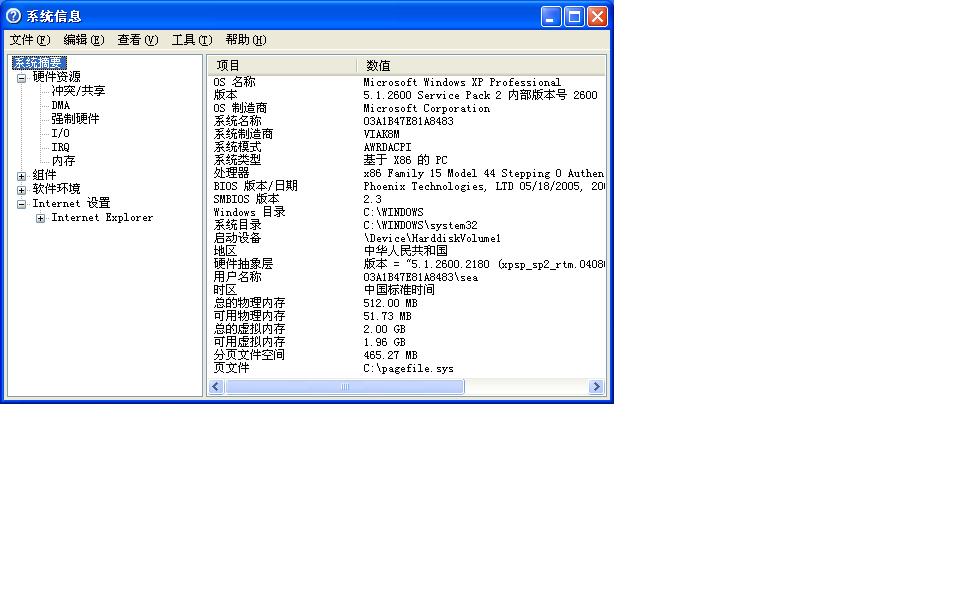Select IRQ in the tree
Viewport: 962px width, 609px height.
click(x=60, y=147)
